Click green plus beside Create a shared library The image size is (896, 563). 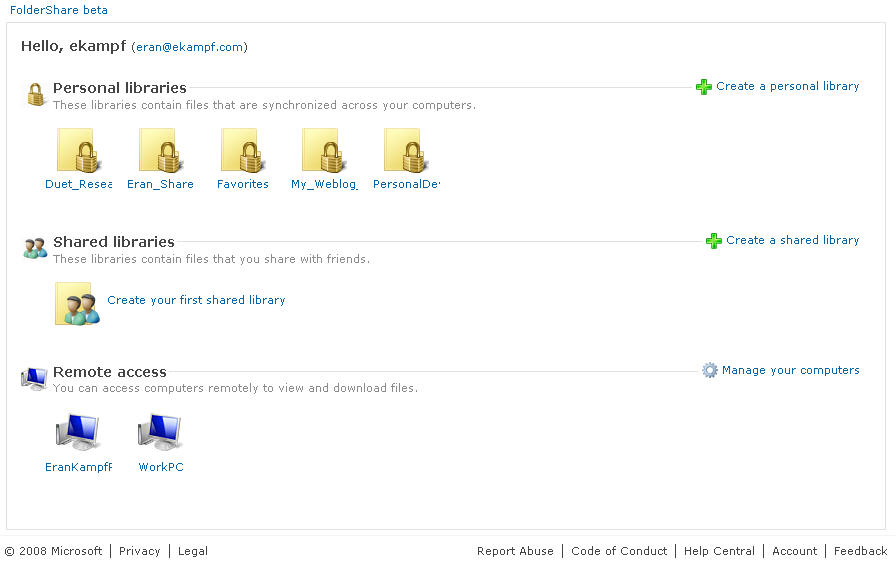[714, 241]
